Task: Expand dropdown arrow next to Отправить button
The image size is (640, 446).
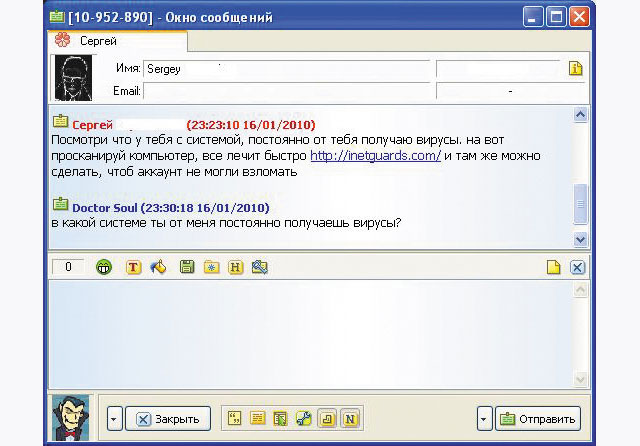Action: [x=485, y=418]
